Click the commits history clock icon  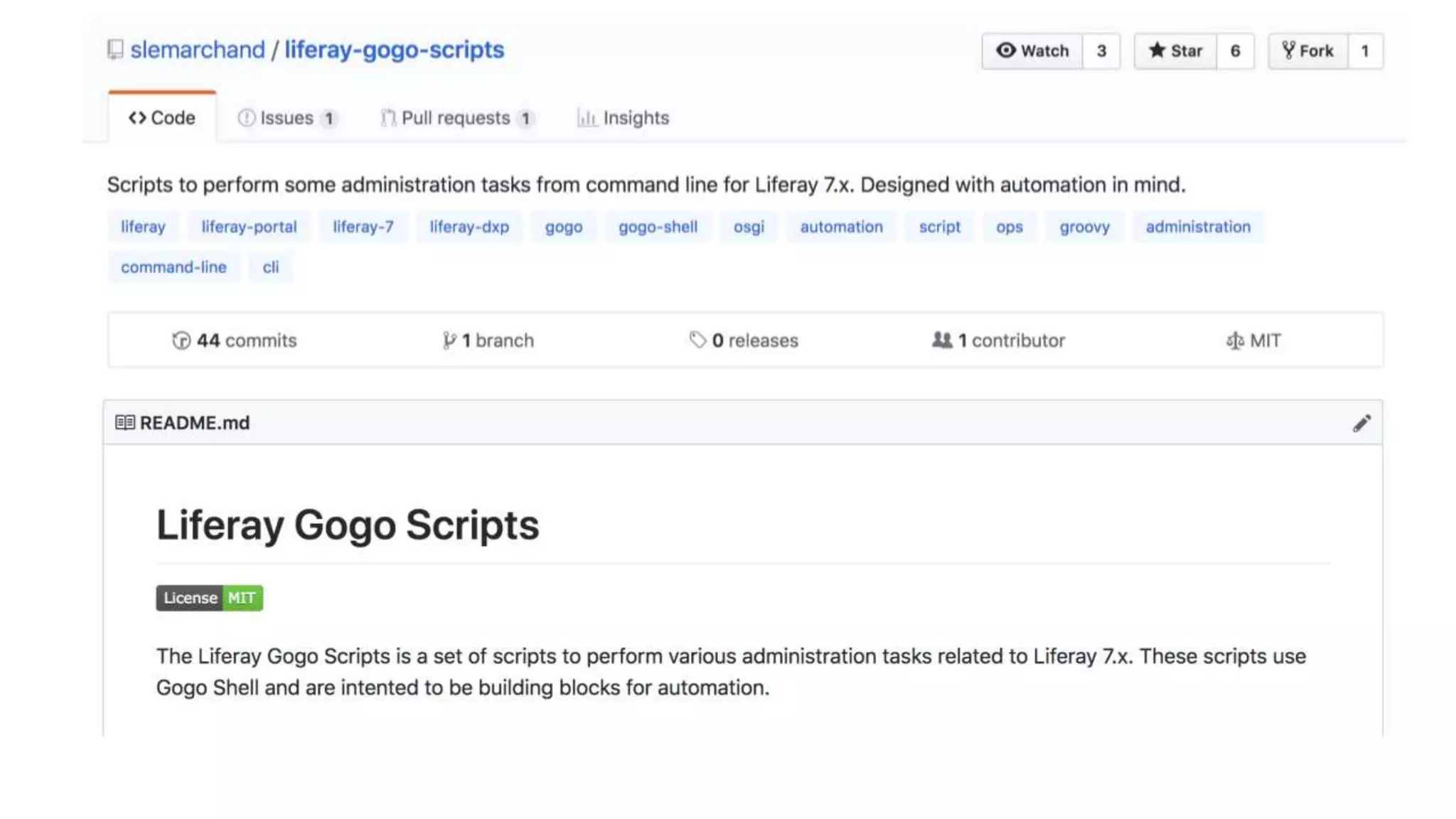pyautogui.click(x=181, y=341)
